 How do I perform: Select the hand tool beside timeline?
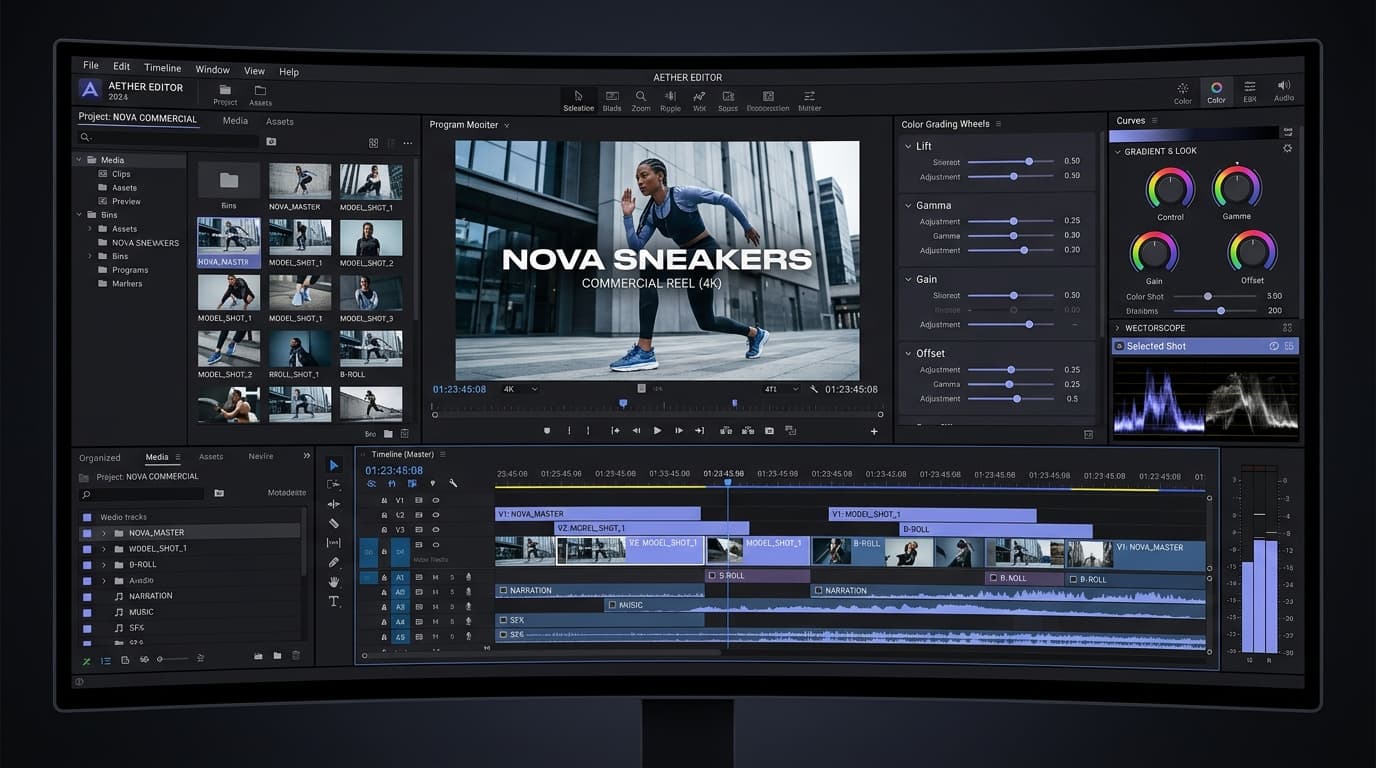[334, 581]
